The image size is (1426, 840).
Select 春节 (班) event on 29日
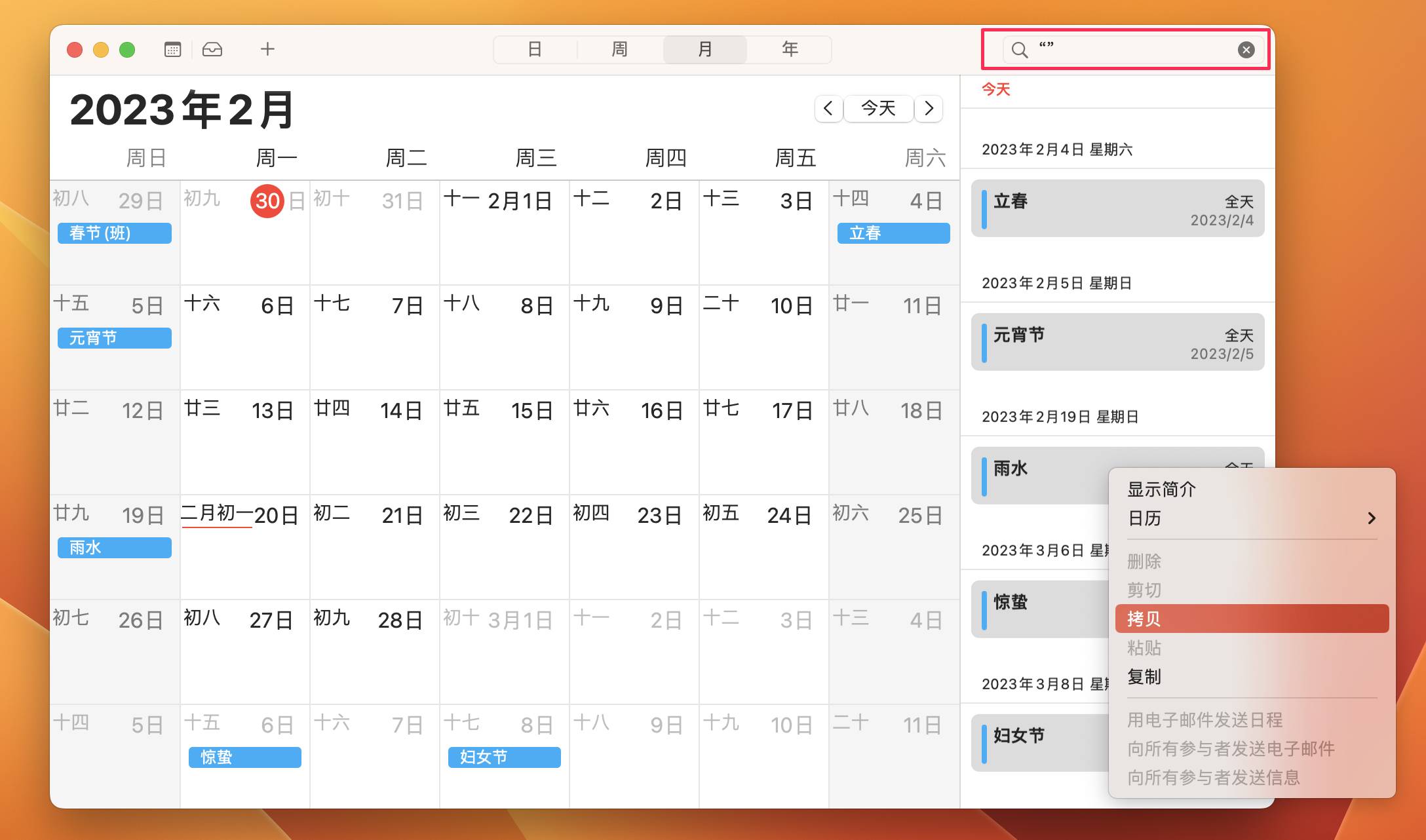point(115,233)
